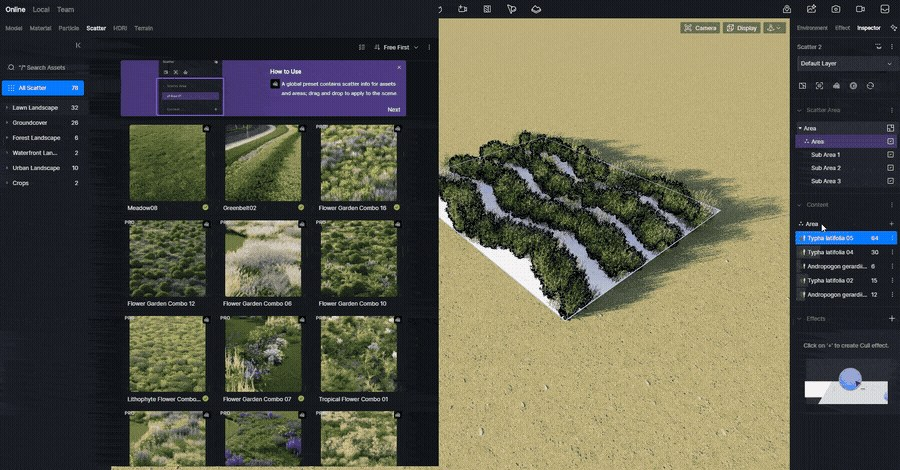Click the import model icon in the top toolbar
Viewport: 900px width, 470px height.
(463, 9)
